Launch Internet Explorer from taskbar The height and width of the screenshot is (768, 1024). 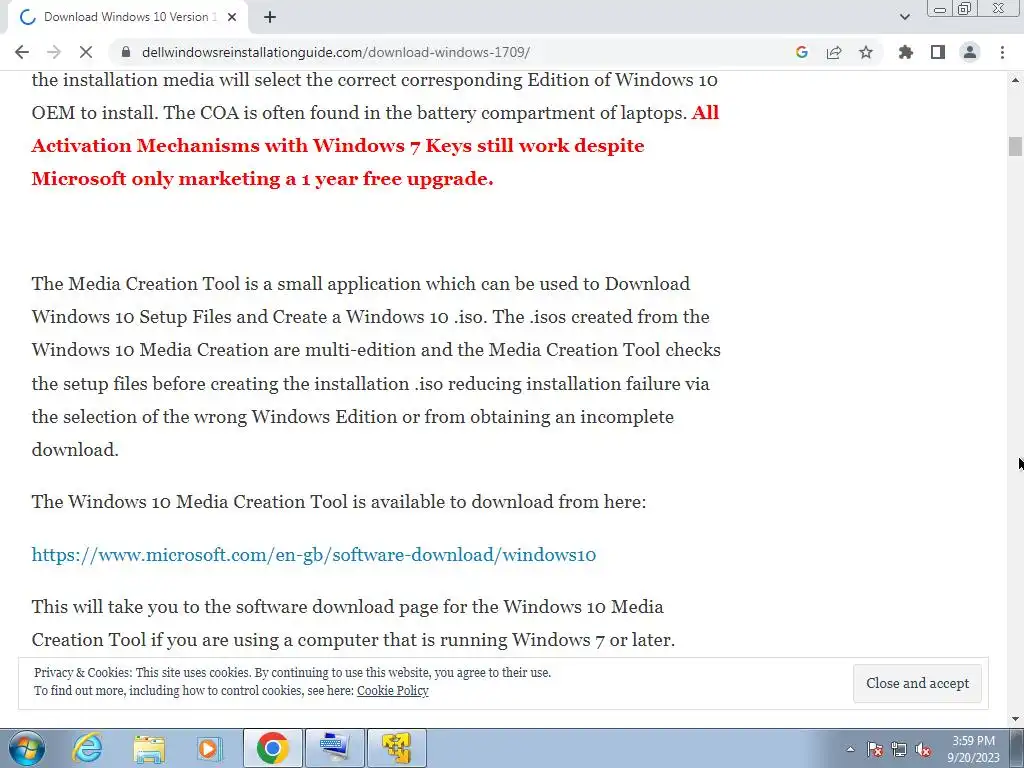(x=88, y=748)
